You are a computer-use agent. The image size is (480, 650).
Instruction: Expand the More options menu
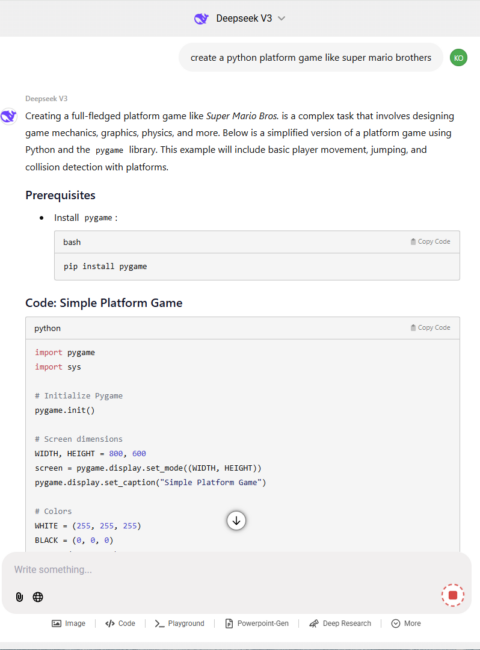click(x=406, y=623)
